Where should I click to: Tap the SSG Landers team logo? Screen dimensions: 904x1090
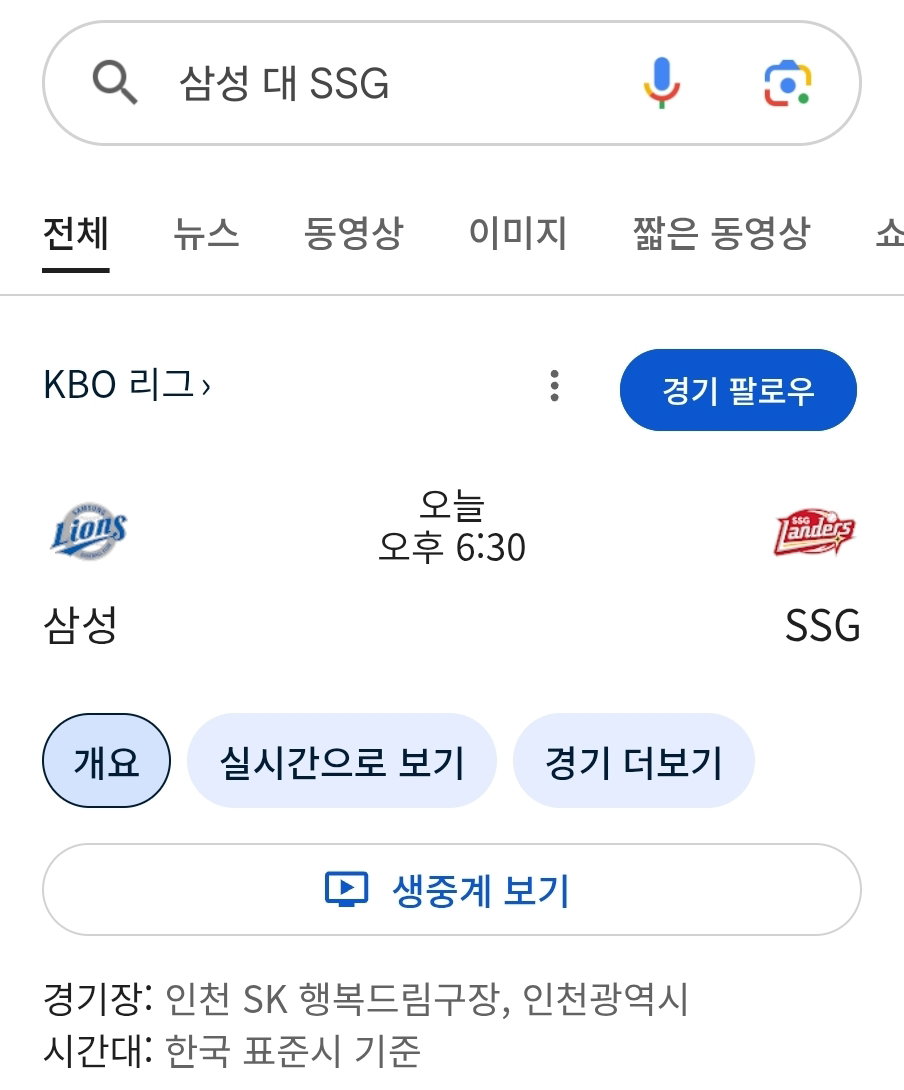pyautogui.click(x=814, y=530)
